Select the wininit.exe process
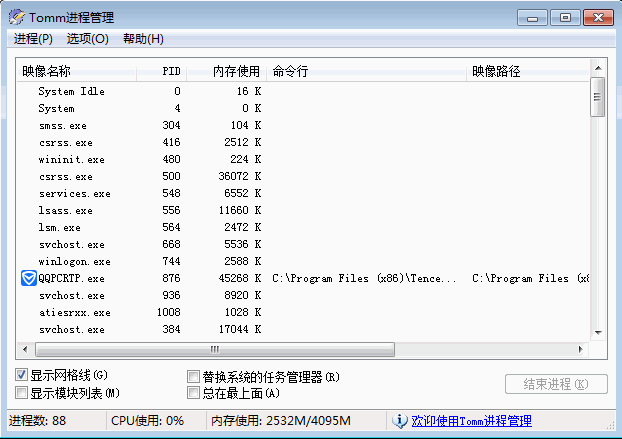Screen dimensions: 622x439 coord(303,159)
